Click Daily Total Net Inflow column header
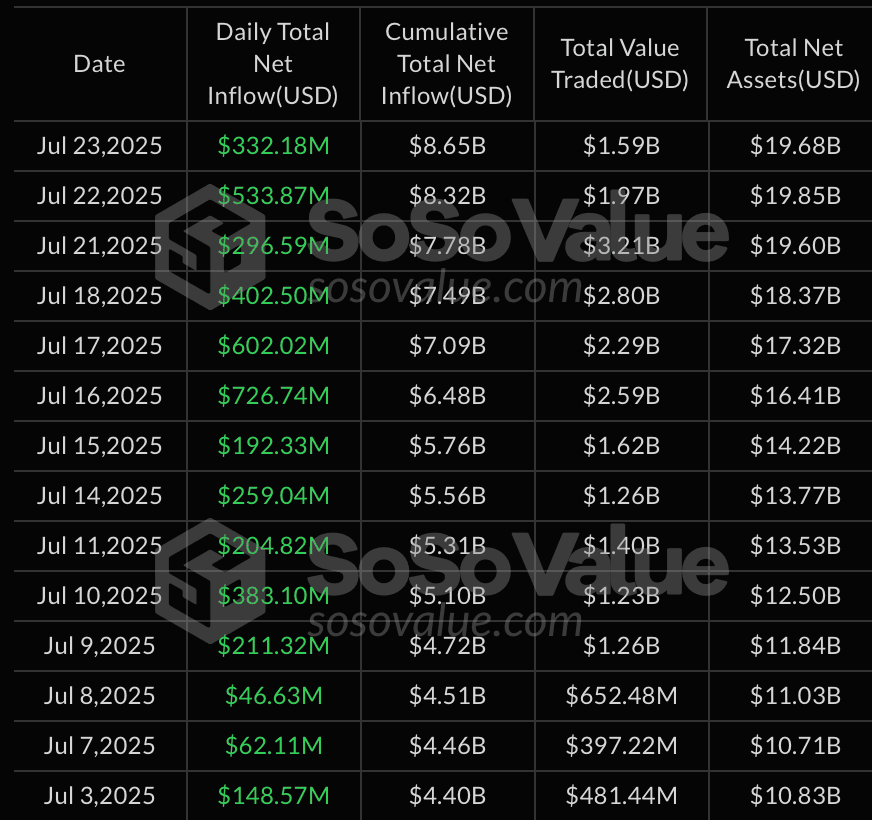 tap(273, 64)
